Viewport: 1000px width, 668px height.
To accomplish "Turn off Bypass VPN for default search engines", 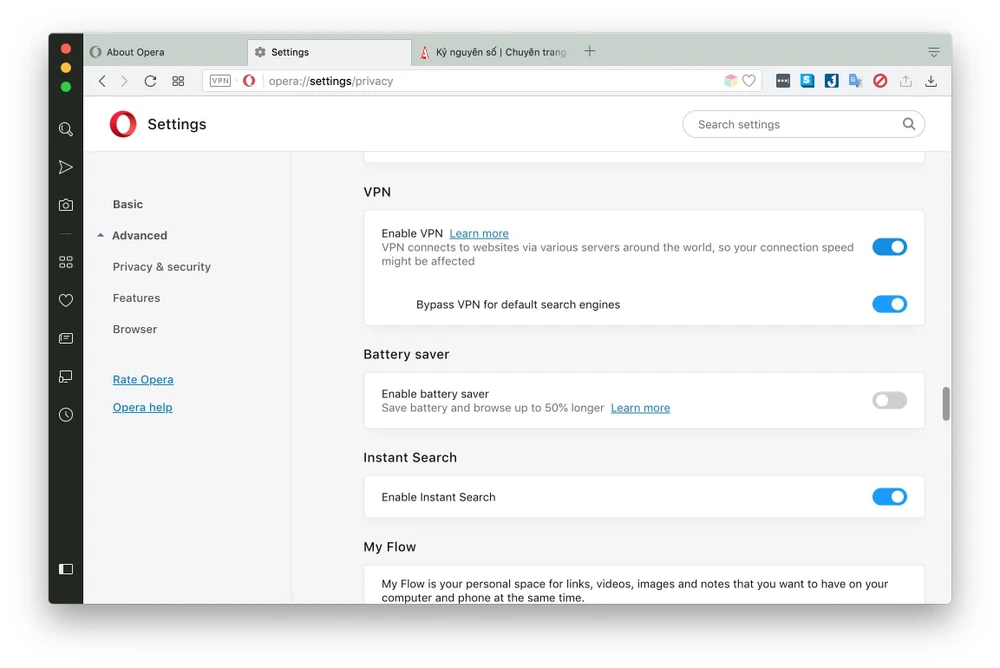I will pos(889,304).
